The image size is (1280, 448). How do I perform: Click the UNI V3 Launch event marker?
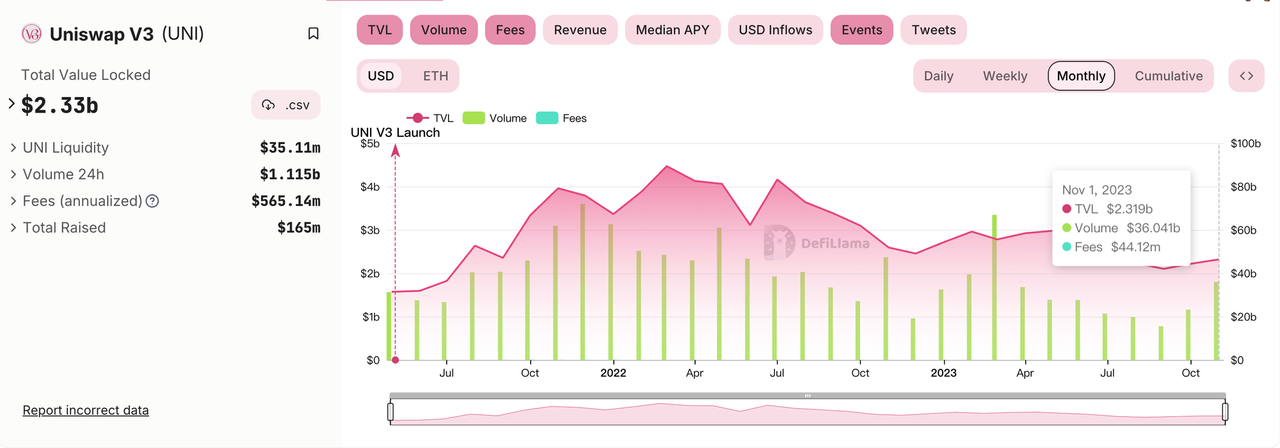click(395, 359)
